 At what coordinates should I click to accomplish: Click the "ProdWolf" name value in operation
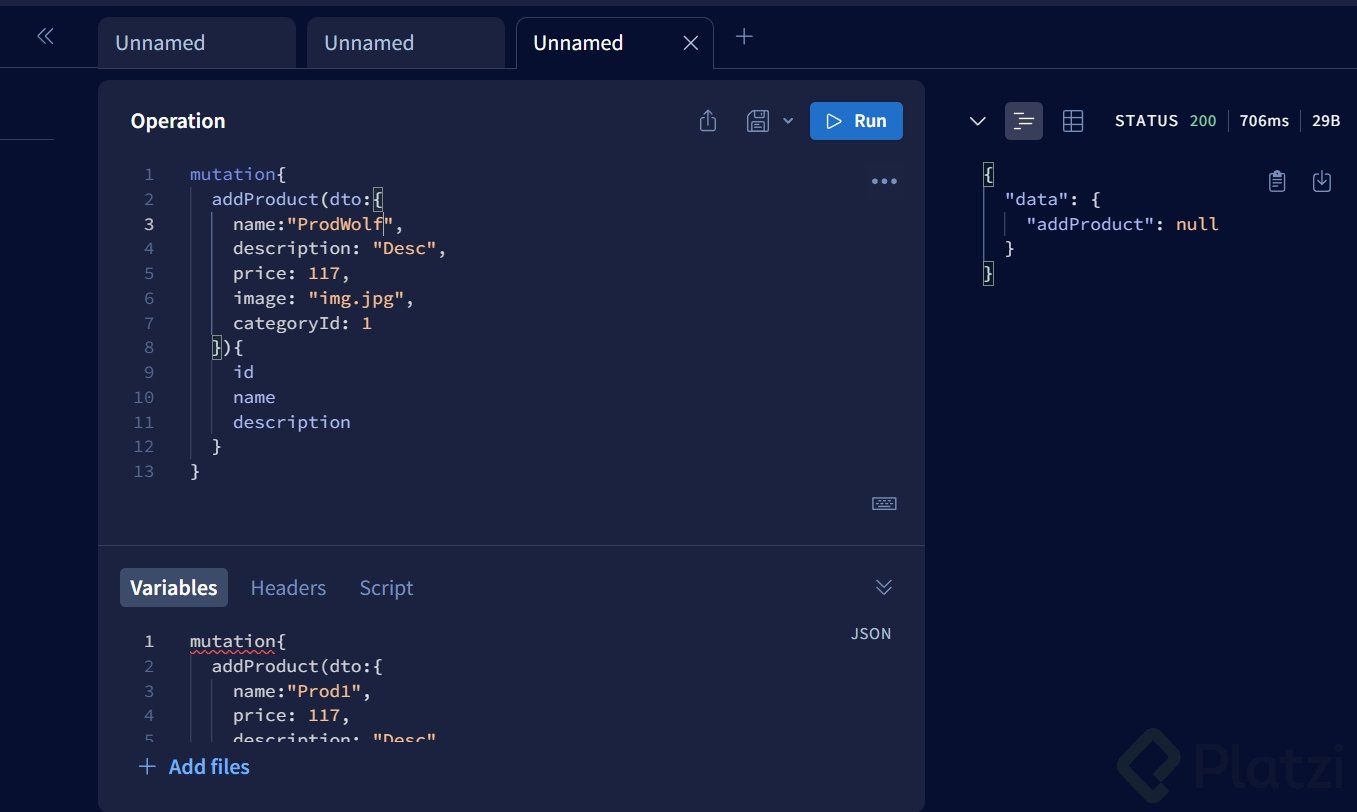pos(341,224)
